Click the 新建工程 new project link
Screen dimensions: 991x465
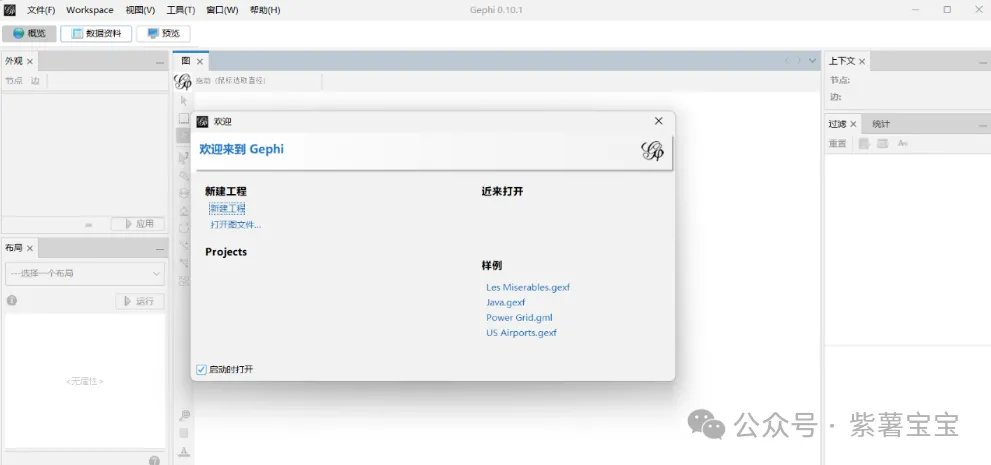(x=227, y=208)
